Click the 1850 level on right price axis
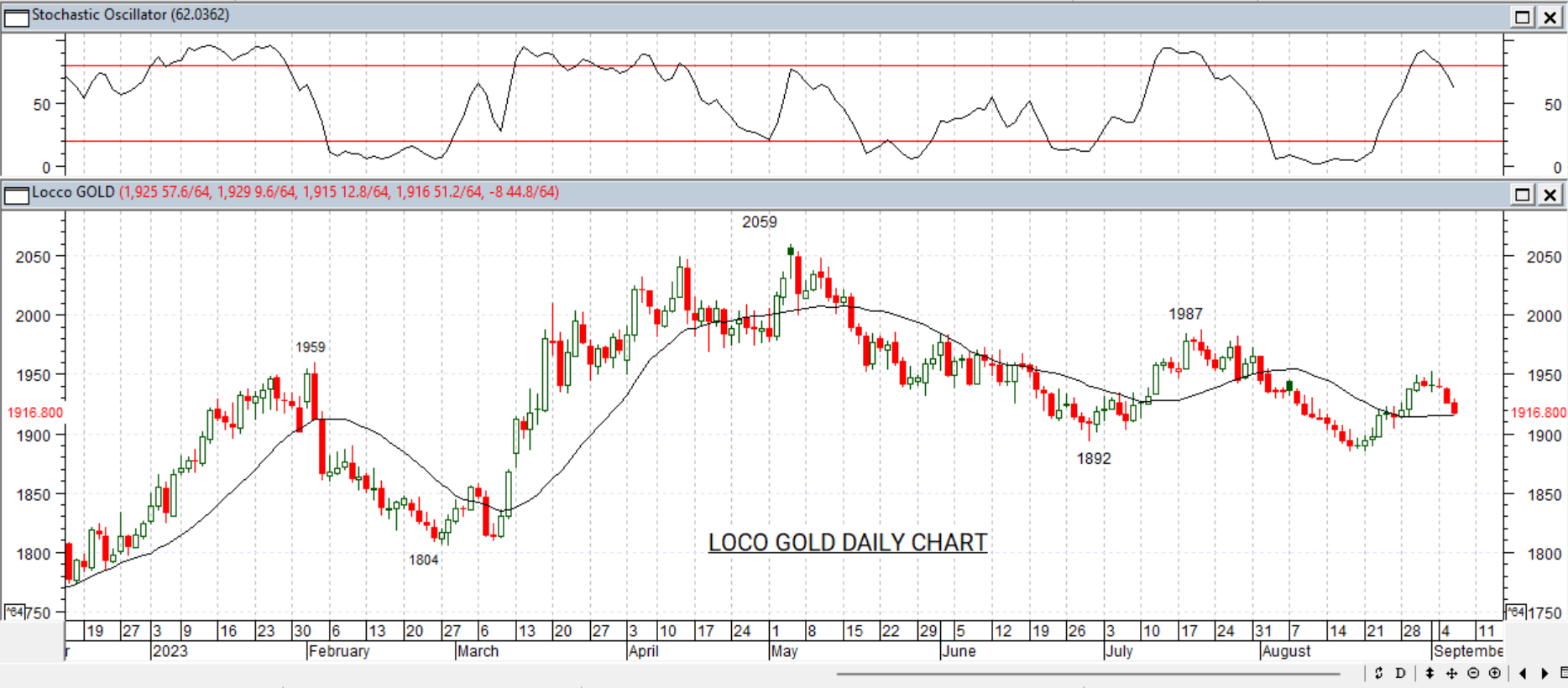Image resolution: width=1568 pixels, height=688 pixels. (1544, 495)
